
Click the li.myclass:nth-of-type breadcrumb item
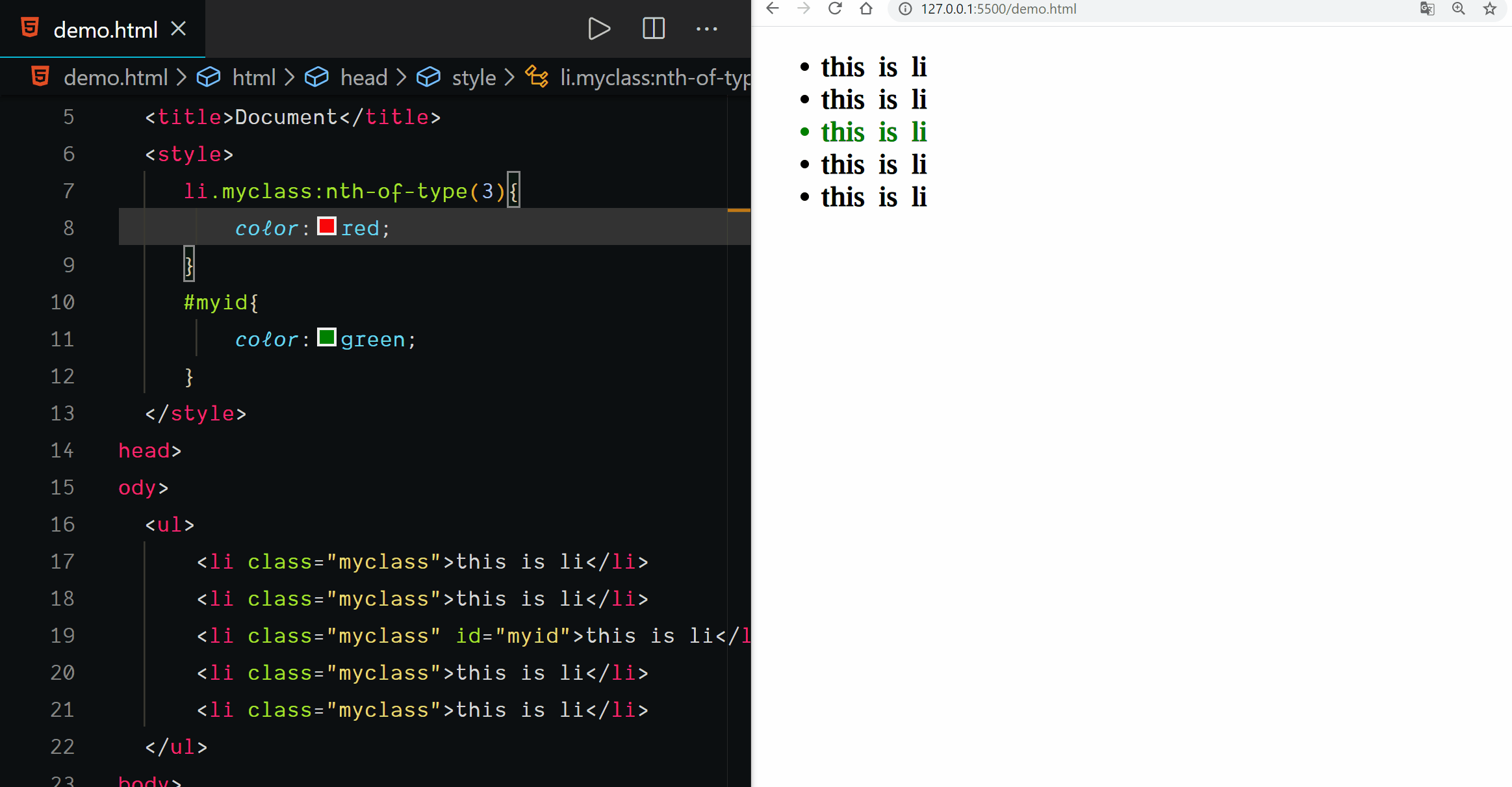653,77
